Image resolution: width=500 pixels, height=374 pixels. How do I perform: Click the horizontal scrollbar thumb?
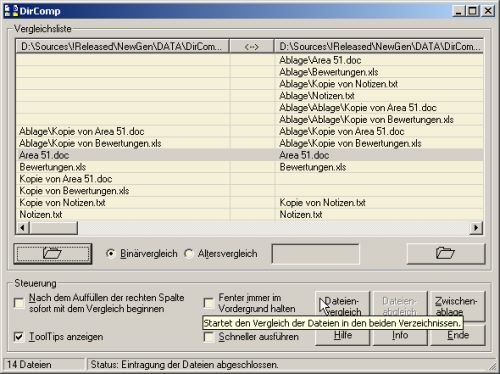click(x=53, y=228)
